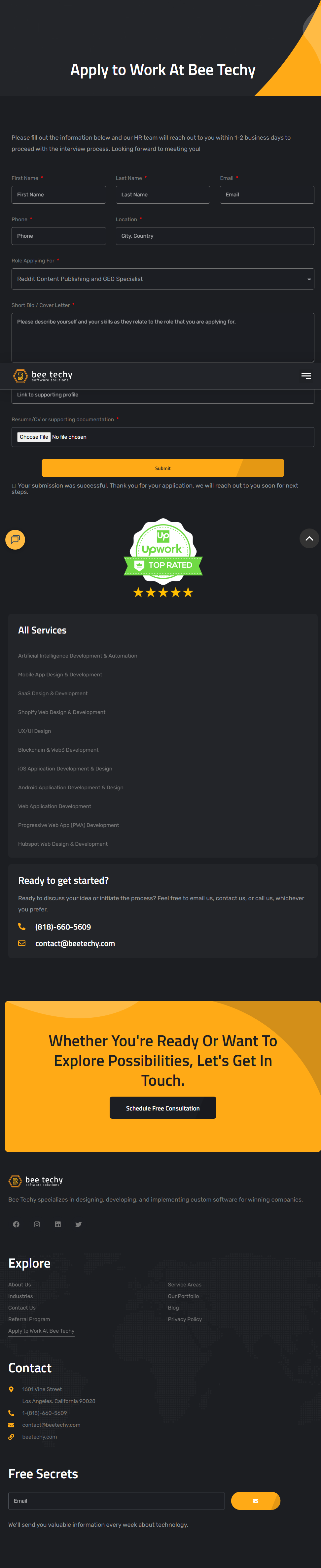321x1568 pixels.
Task: Open Bee Techy Instagram icon
Action: click(37, 1224)
